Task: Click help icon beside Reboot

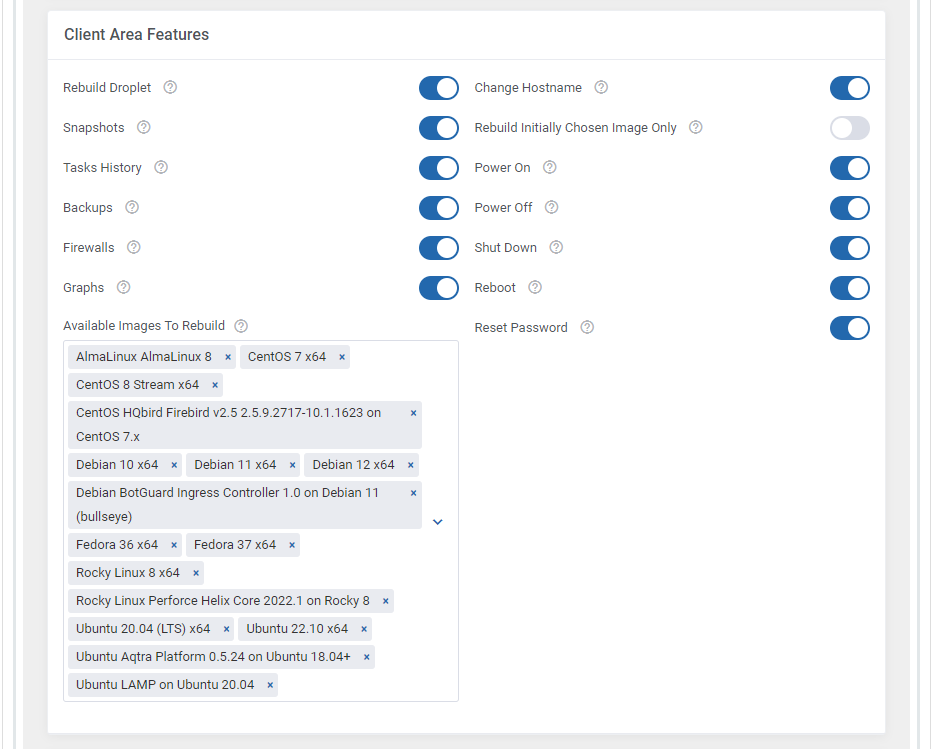Action: 535,287
